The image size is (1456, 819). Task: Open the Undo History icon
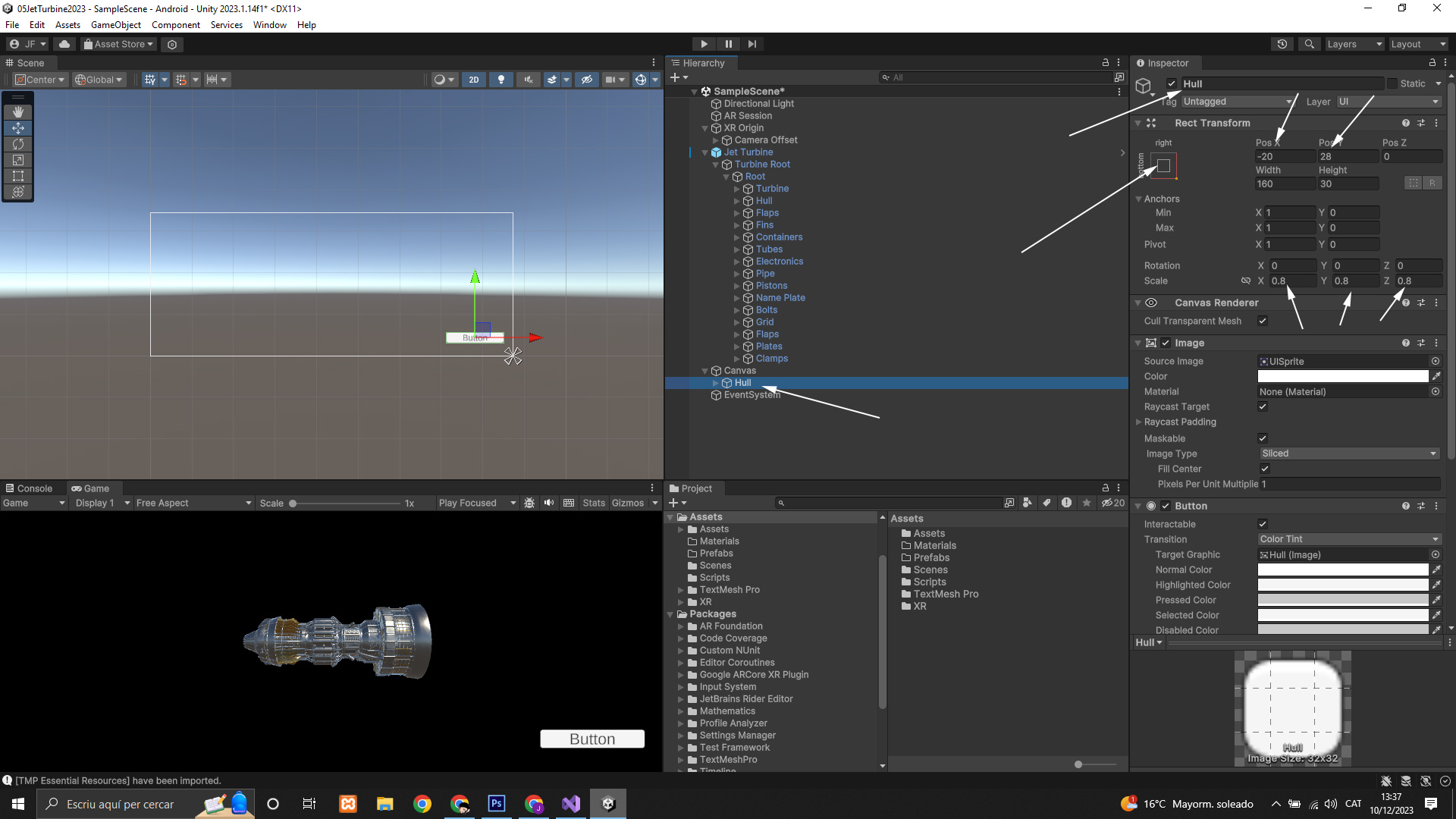1282,44
